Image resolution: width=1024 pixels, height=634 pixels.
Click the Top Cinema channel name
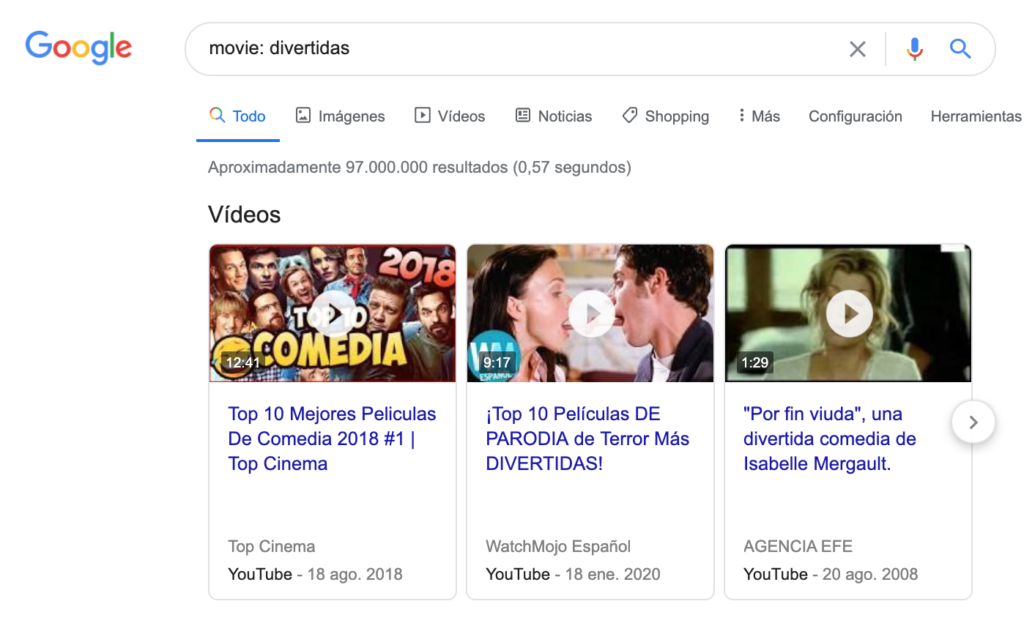click(x=271, y=546)
